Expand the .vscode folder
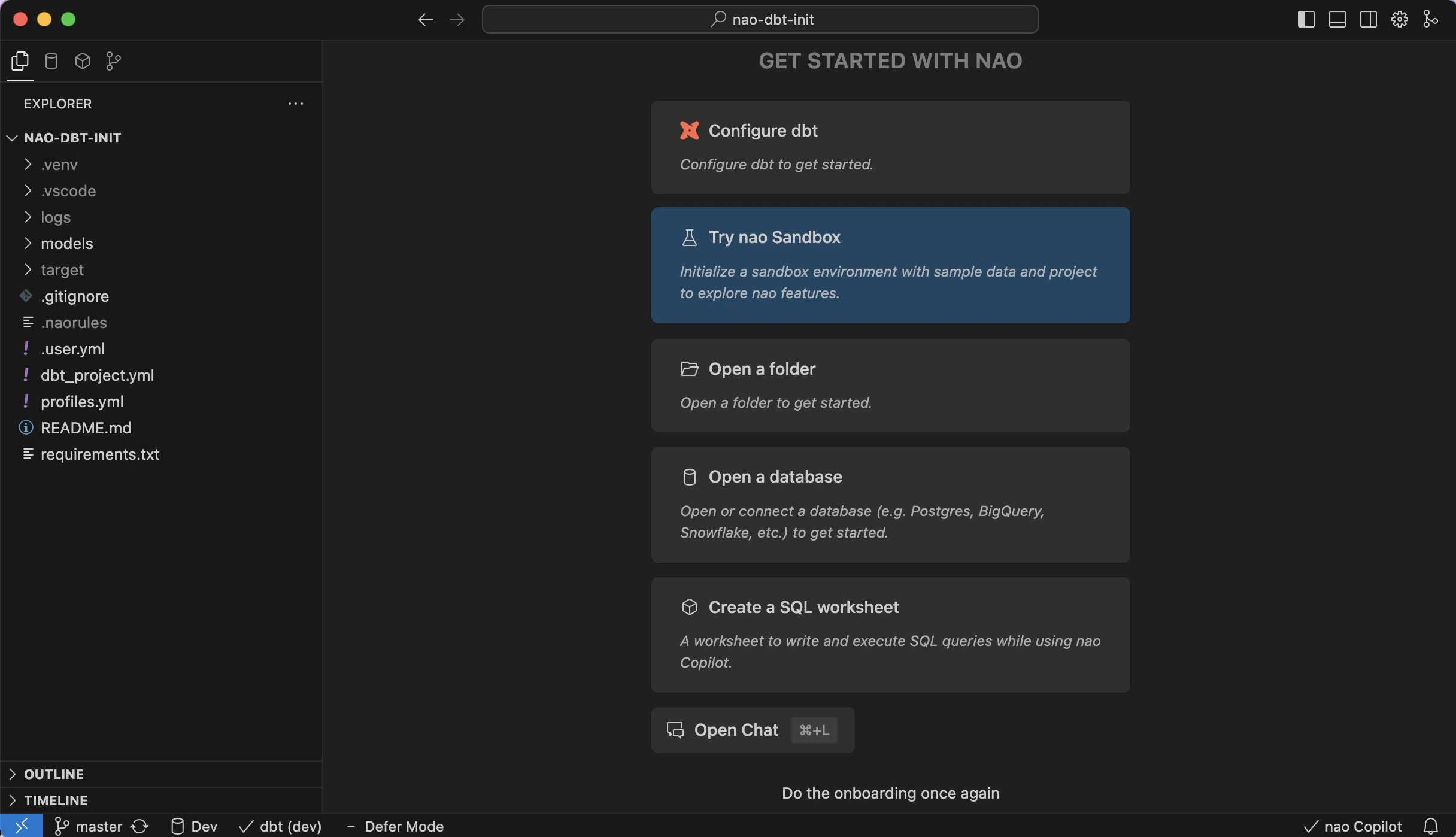Viewport: 1456px width, 837px height. coord(162,191)
